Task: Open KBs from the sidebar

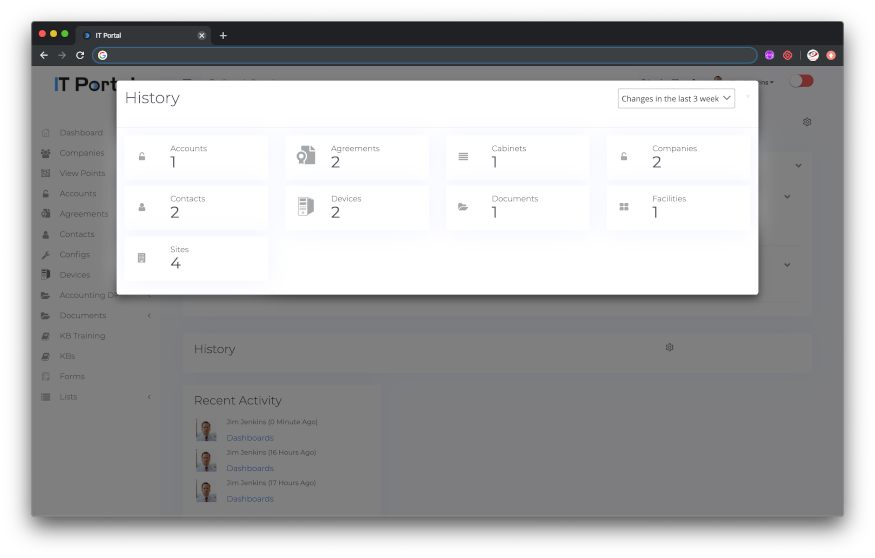Action: (67, 356)
